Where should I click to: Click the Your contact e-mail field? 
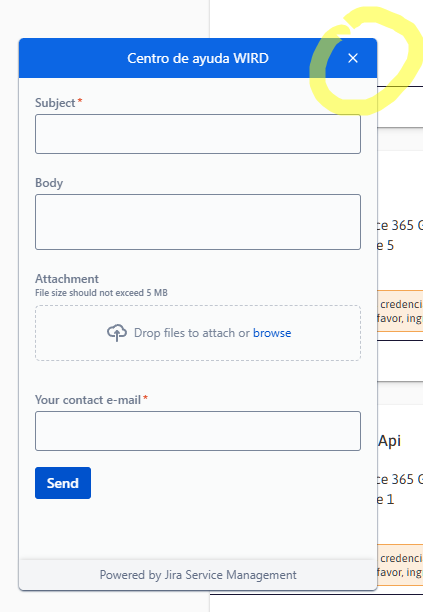click(198, 431)
